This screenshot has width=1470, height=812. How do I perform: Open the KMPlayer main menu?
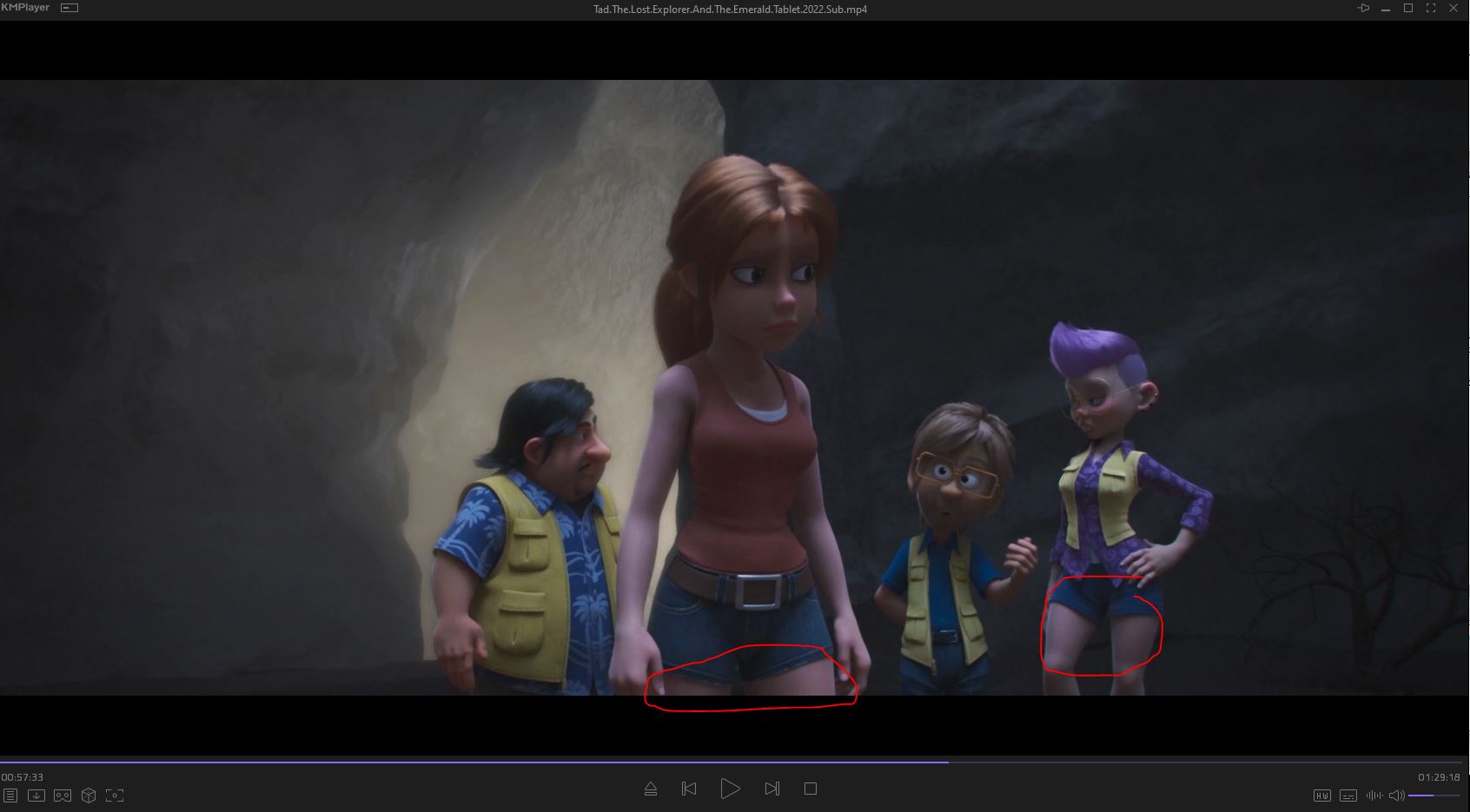click(x=25, y=8)
